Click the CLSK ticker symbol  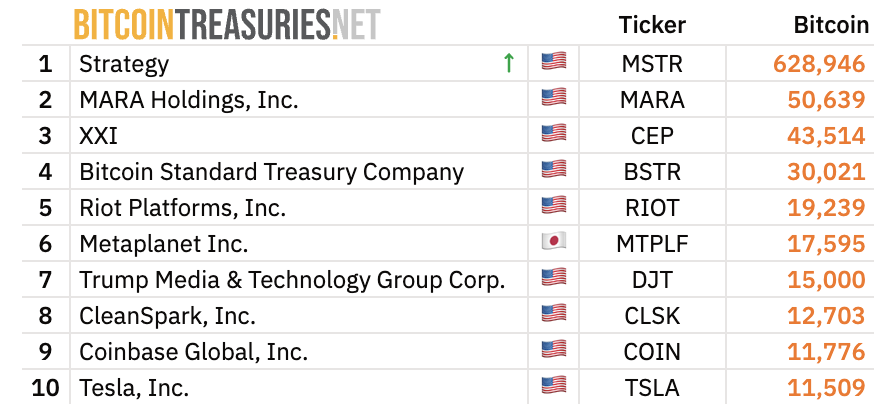(652, 316)
